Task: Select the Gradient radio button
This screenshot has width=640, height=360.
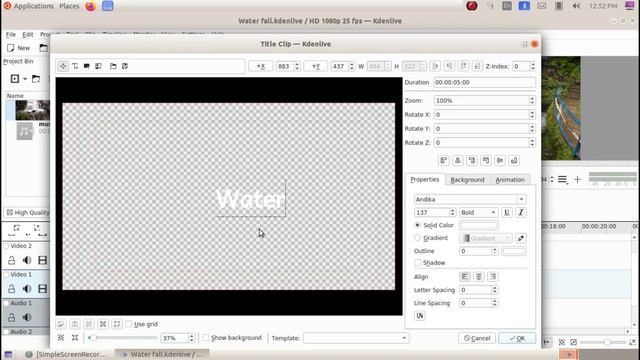Action: pos(417,238)
